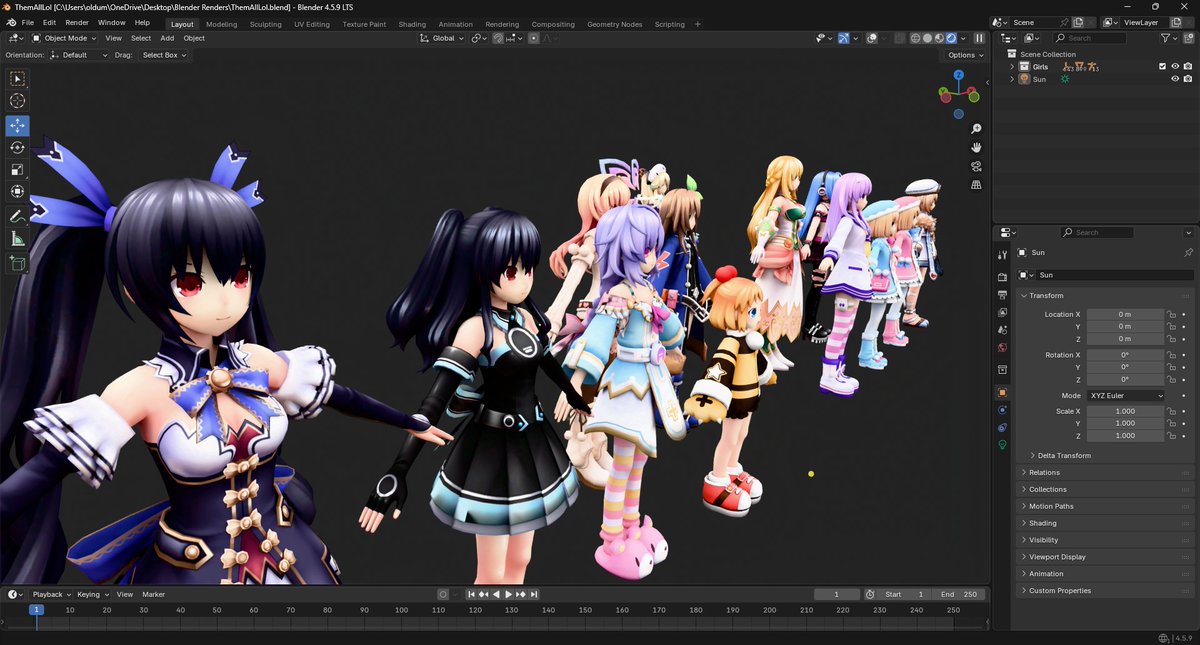This screenshot has width=1200, height=645.
Task: Expand the Sun object in outliner
Action: tap(1012, 79)
